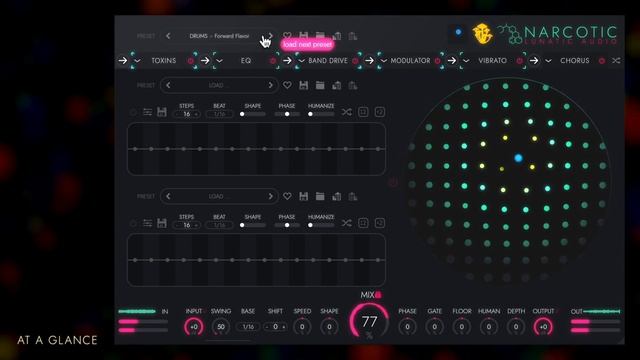640x360 pixels.
Task: Open the top preset browser folder
Action: (x=320, y=36)
